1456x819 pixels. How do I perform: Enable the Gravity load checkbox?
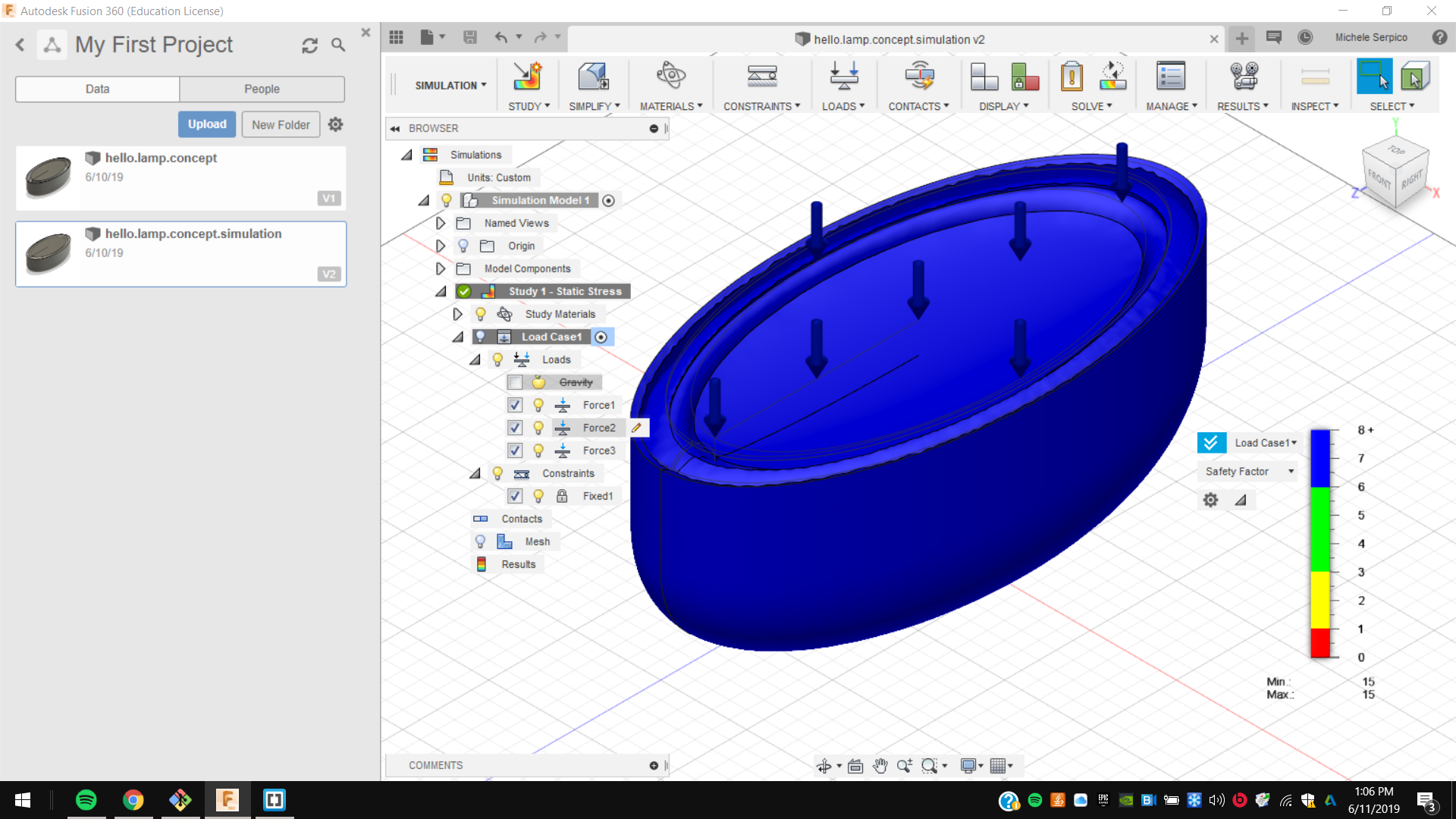pyautogui.click(x=515, y=382)
